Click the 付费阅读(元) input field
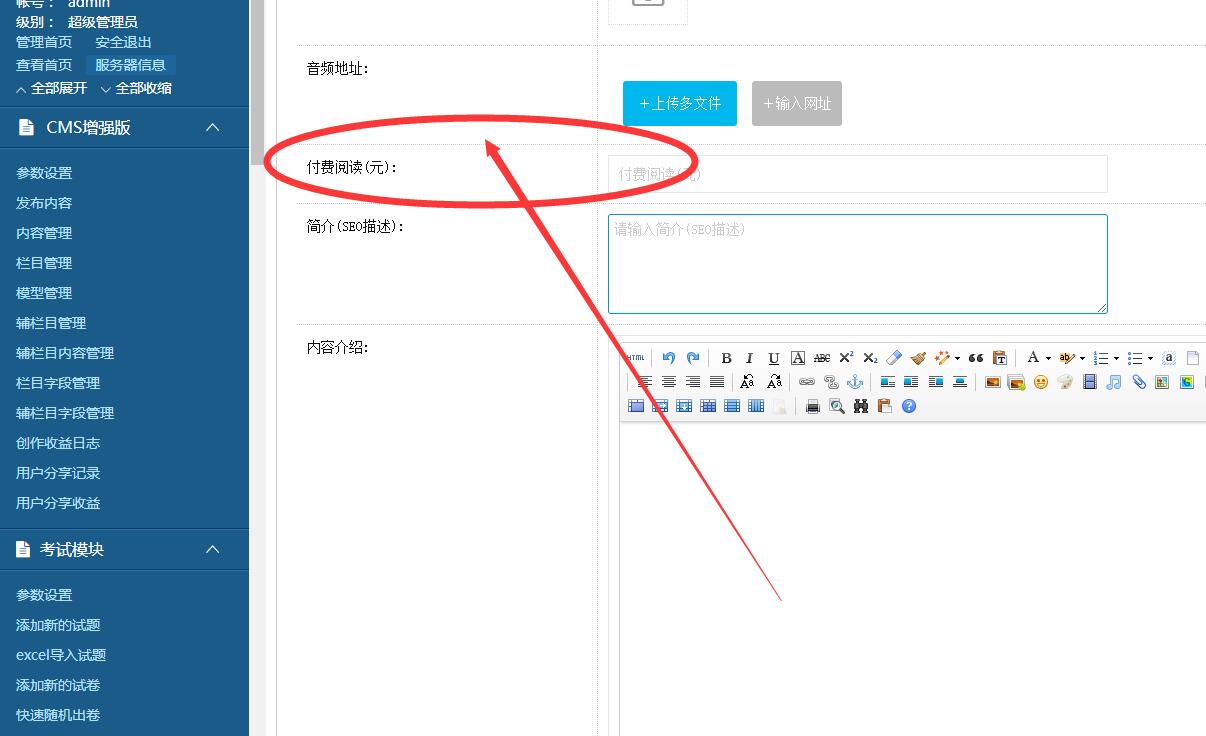This screenshot has width=1206, height=736. click(857, 174)
